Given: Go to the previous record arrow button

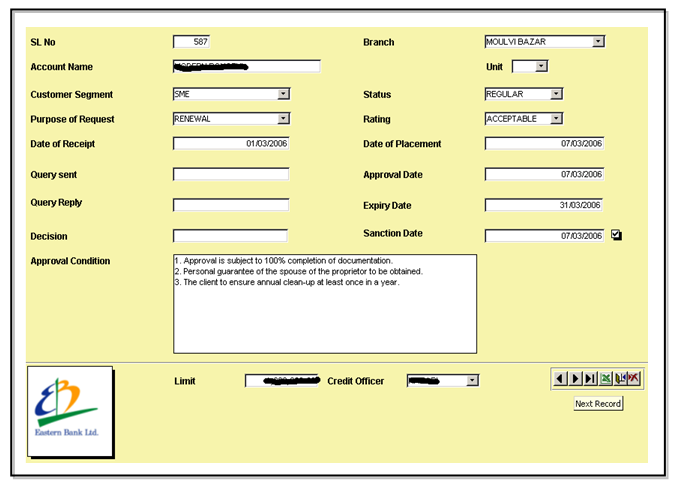Looking at the screenshot, I should 559,378.
